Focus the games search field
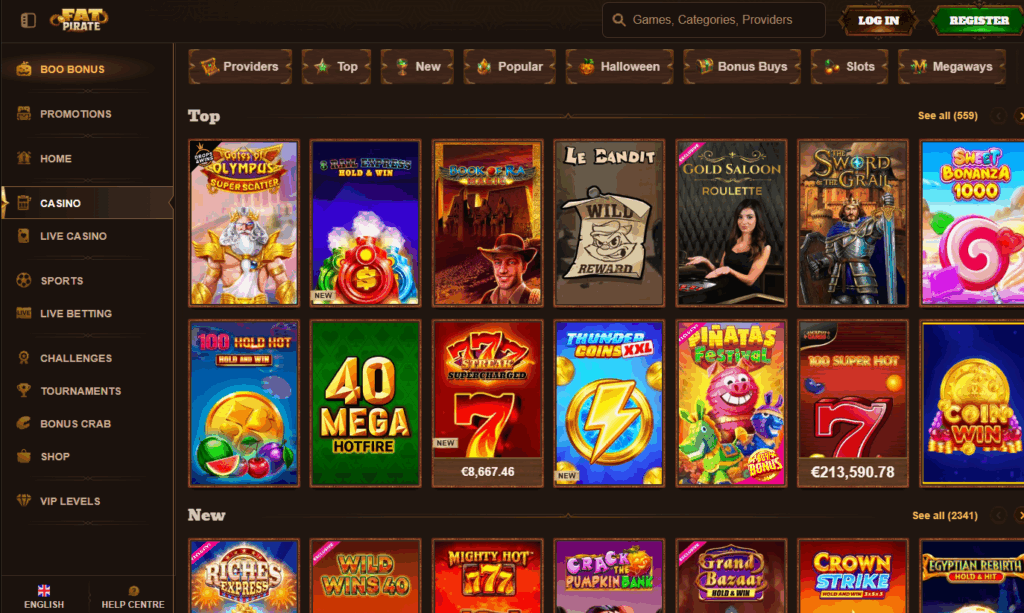 (x=714, y=20)
